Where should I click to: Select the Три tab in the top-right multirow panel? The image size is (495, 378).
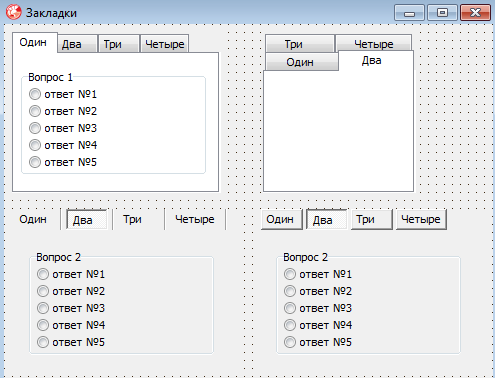pos(300,44)
